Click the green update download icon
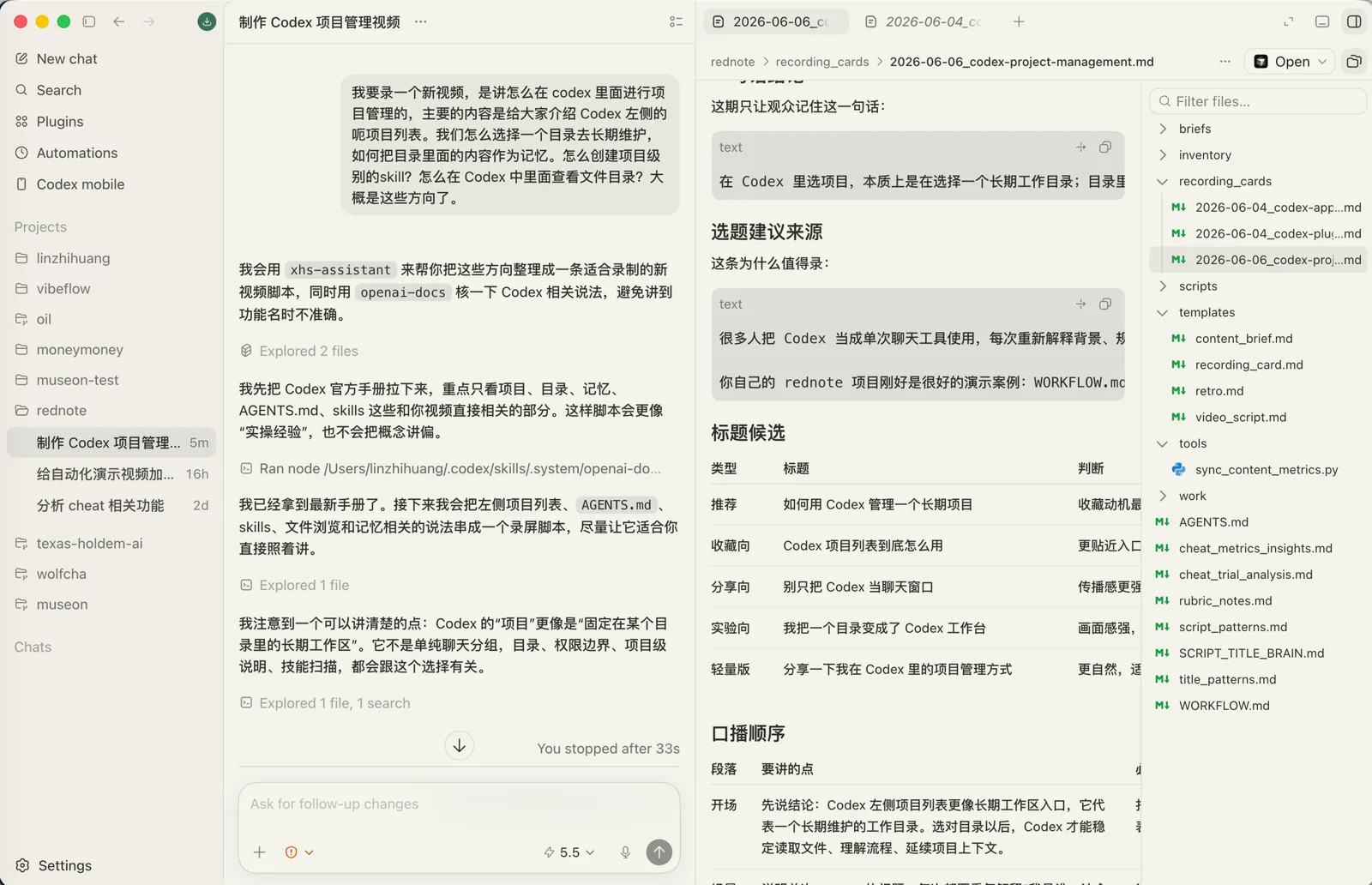Viewport: 1372px width, 885px height. 207,21
